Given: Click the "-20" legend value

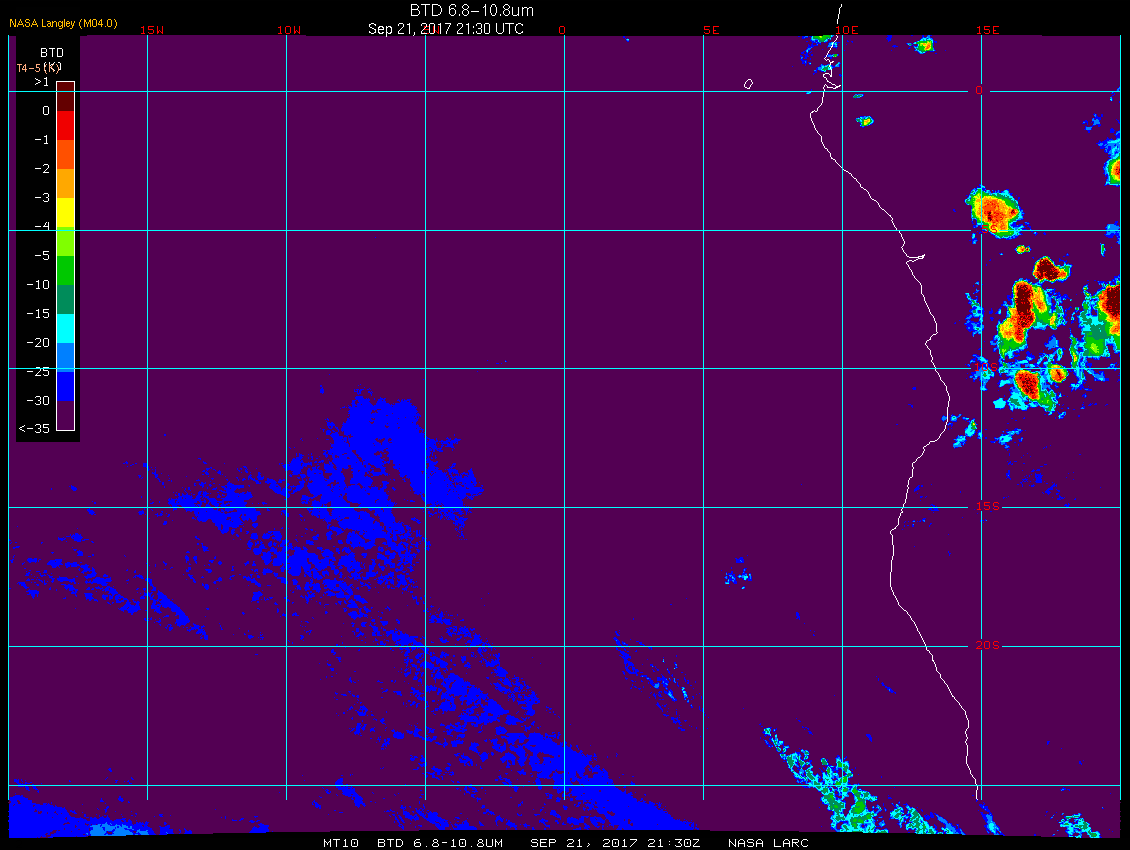Looking at the screenshot, I should (x=38, y=342).
